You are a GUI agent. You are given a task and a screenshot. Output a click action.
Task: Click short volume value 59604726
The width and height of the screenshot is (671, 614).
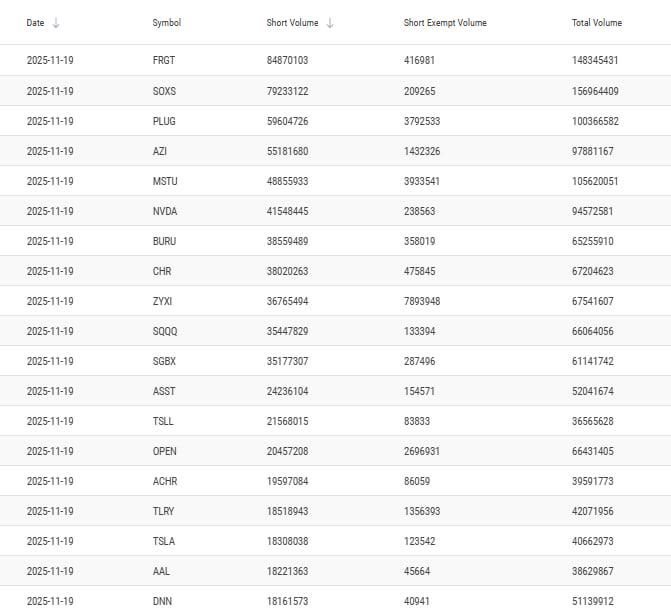click(287, 121)
